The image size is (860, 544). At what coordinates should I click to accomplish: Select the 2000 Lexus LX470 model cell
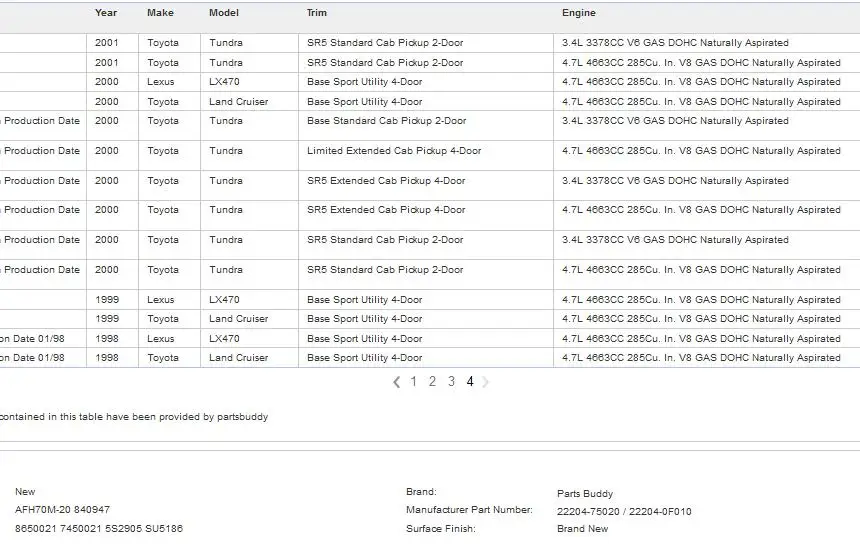coord(224,82)
